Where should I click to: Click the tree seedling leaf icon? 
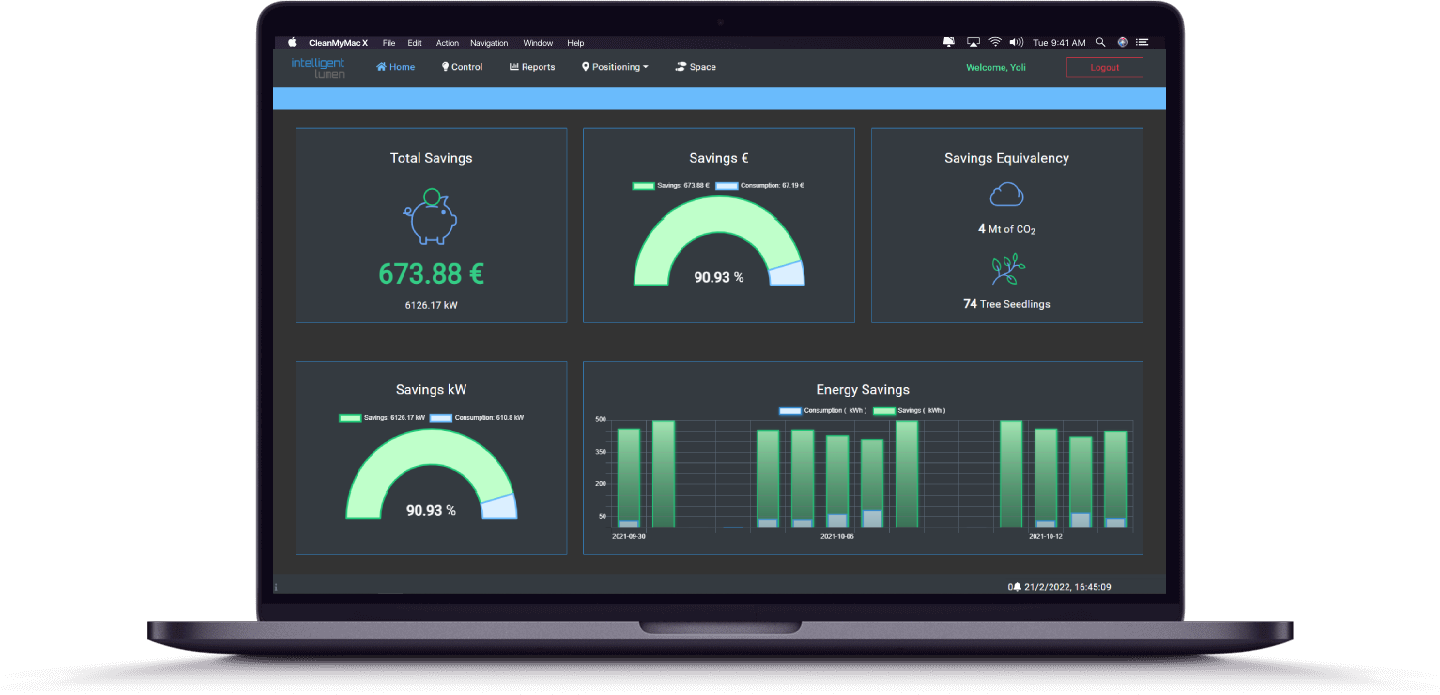coord(1007,269)
